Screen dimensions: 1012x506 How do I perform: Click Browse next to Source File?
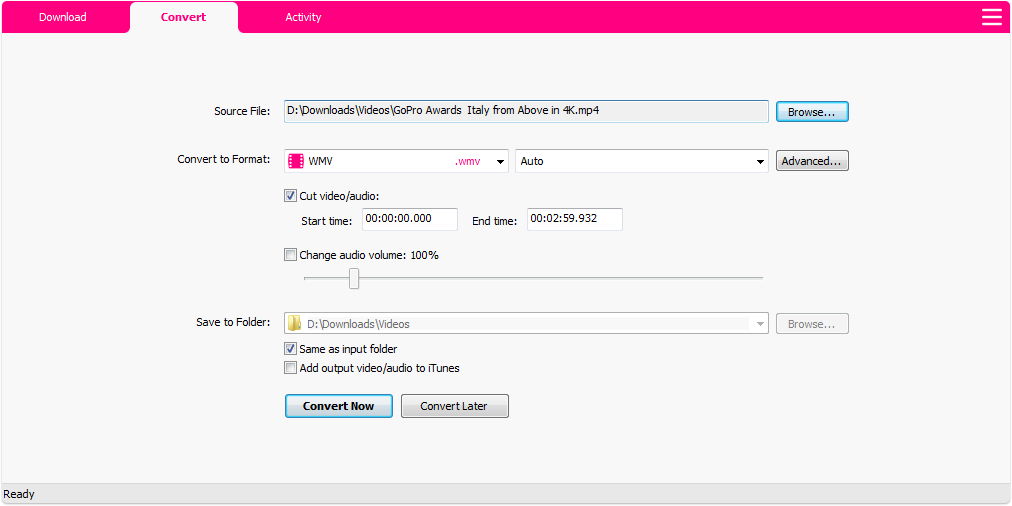(811, 112)
